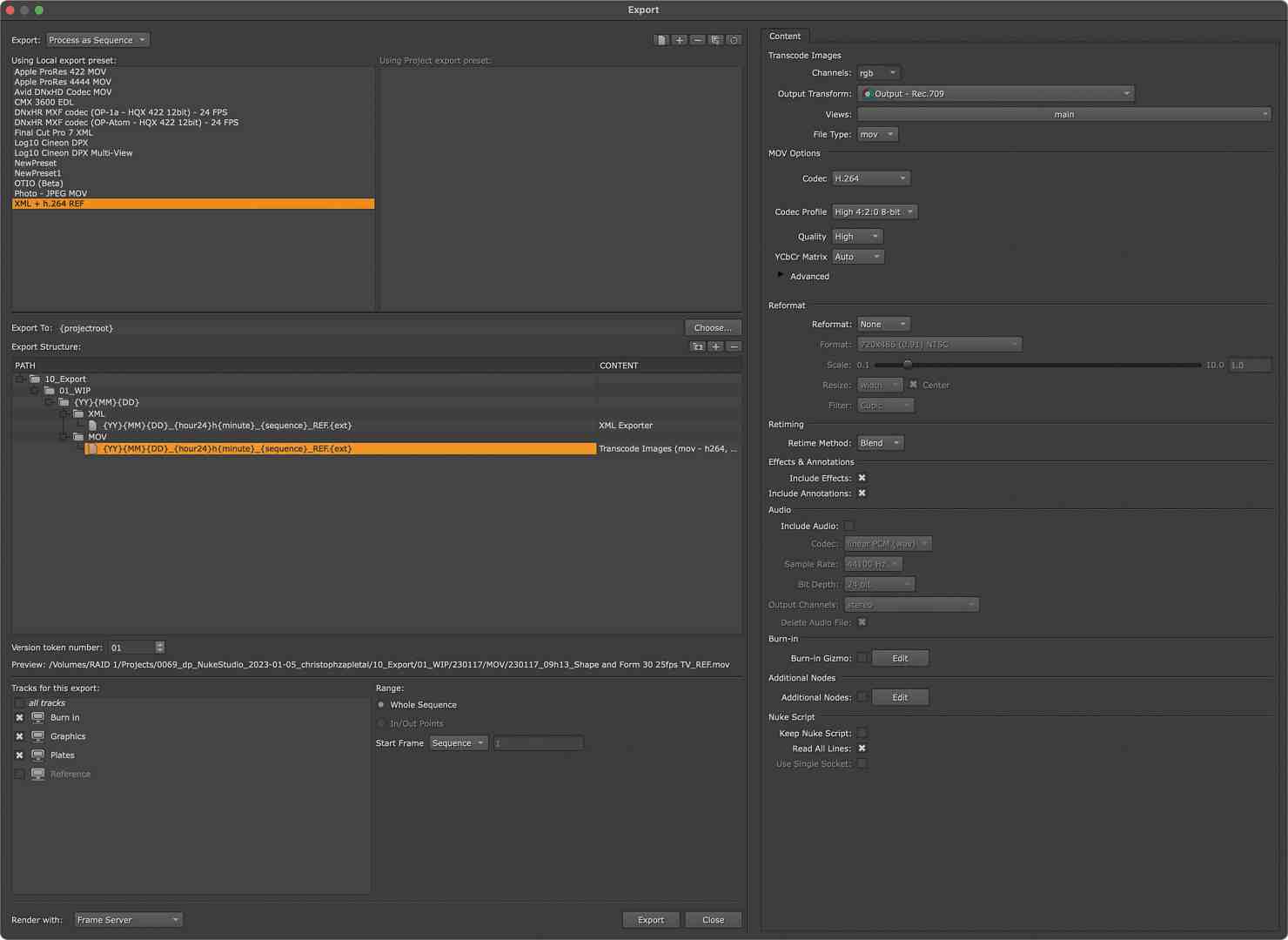1288x940 pixels.
Task: Click the Scale slider in the Reformat section
Action: point(908,365)
